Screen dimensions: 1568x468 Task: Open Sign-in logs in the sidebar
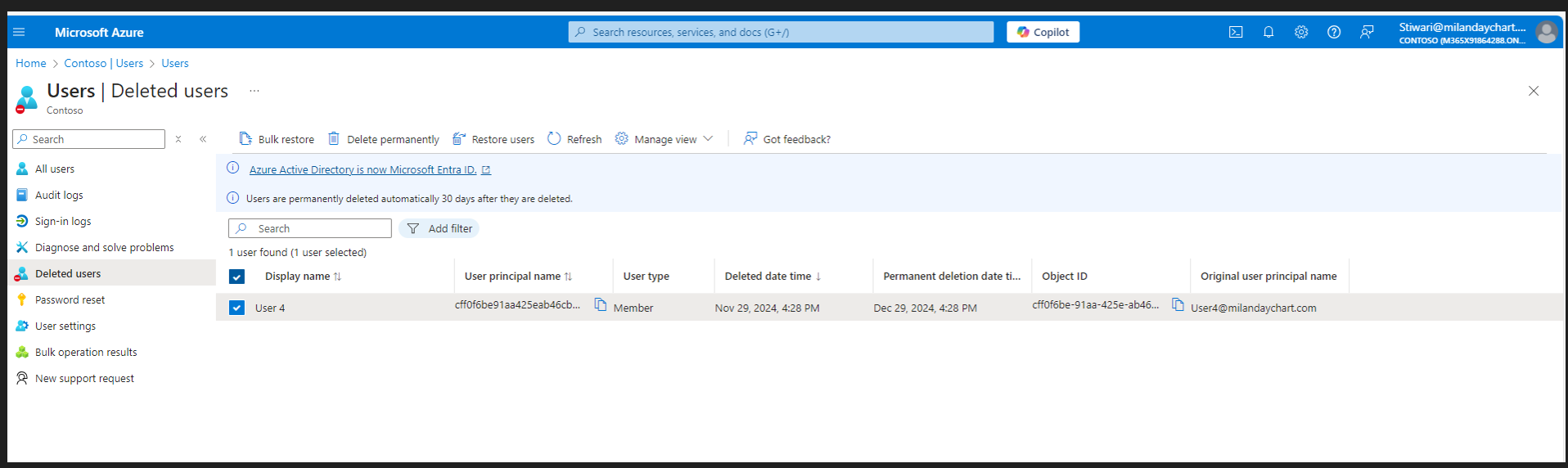click(63, 221)
